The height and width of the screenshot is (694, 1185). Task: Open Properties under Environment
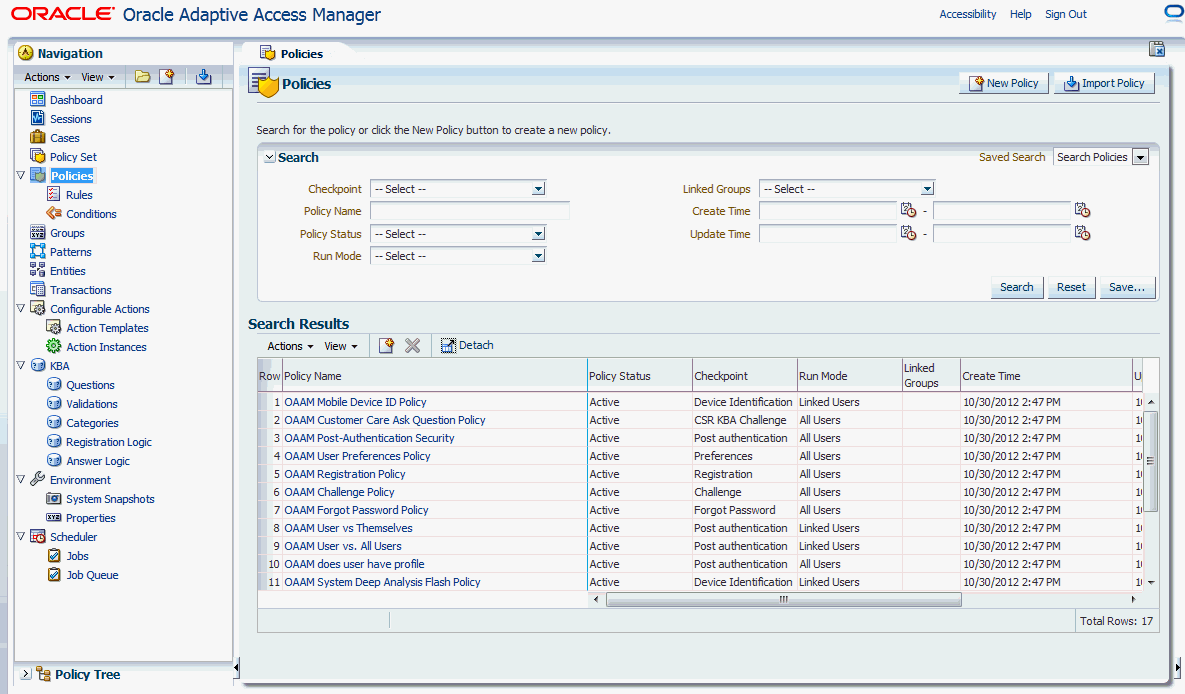pos(90,518)
